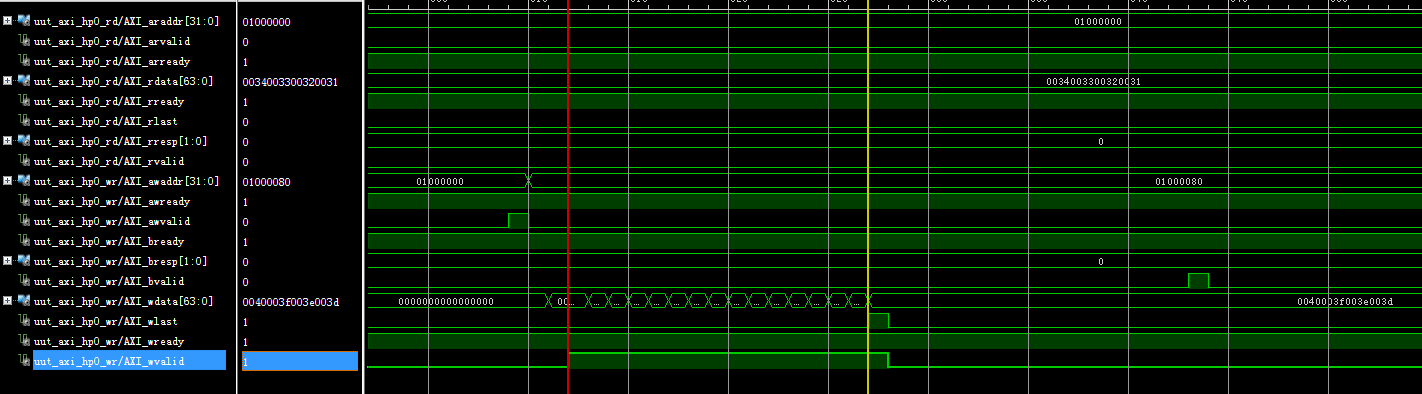Viewport: 1422px width, 394px height.
Task: Click the AXI_arvalid signal icon
Action: [25, 41]
